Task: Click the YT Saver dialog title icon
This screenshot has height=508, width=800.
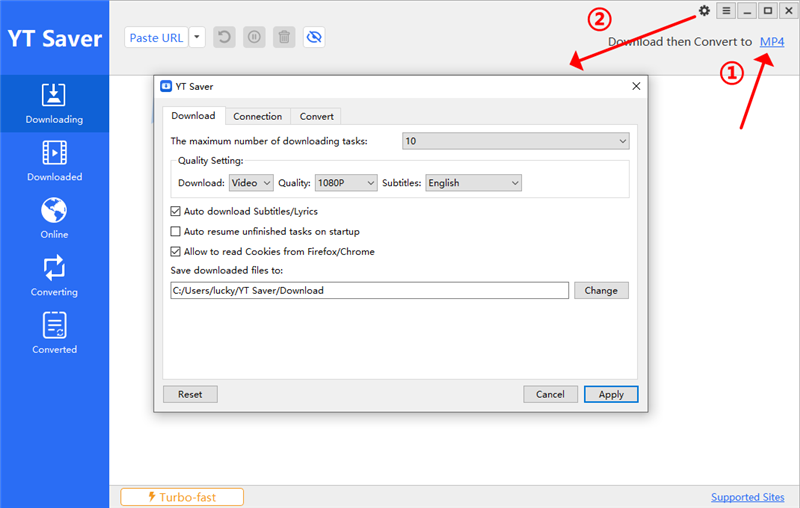Action: click(166, 86)
